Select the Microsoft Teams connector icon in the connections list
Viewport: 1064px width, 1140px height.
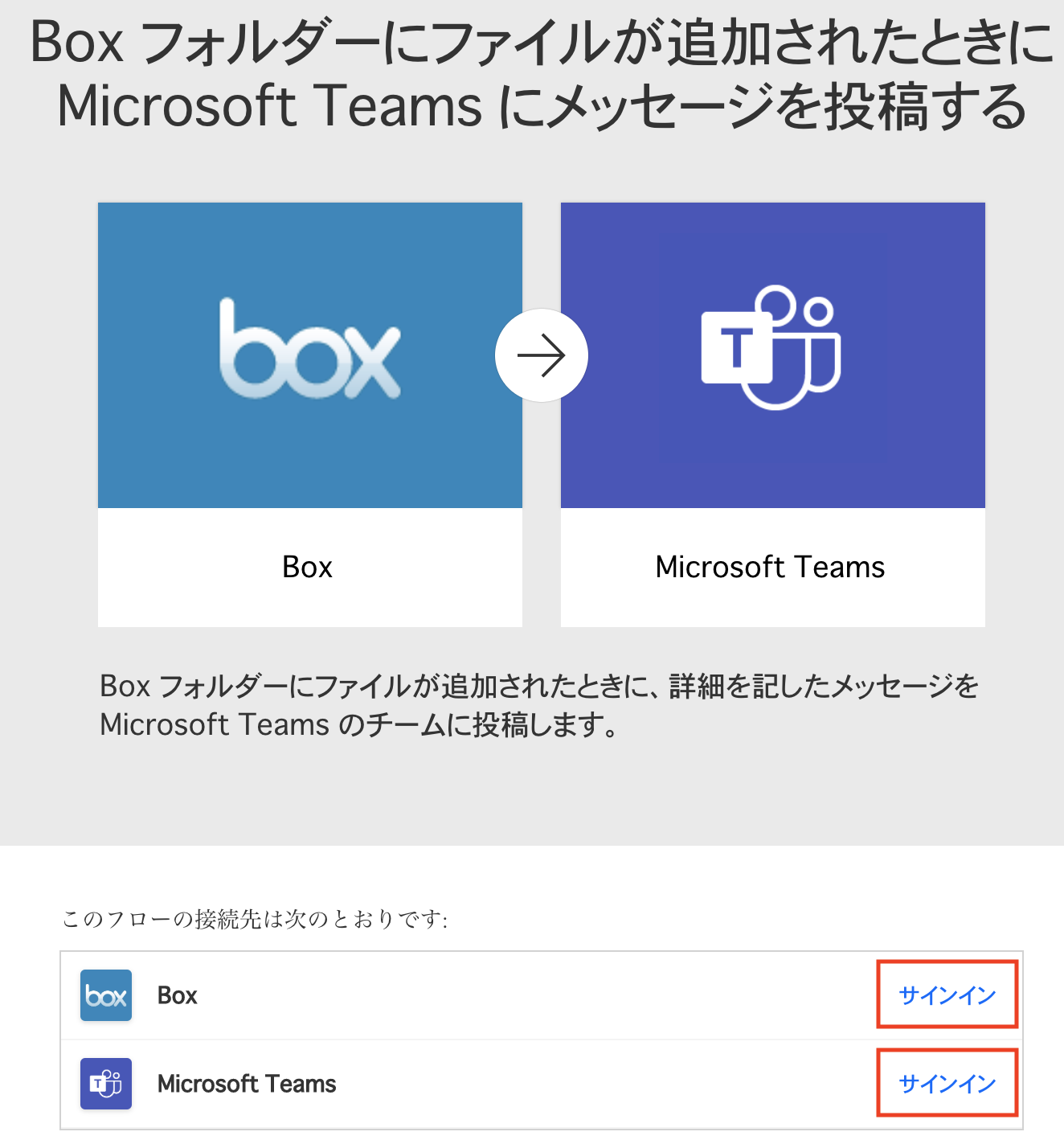point(104,1083)
